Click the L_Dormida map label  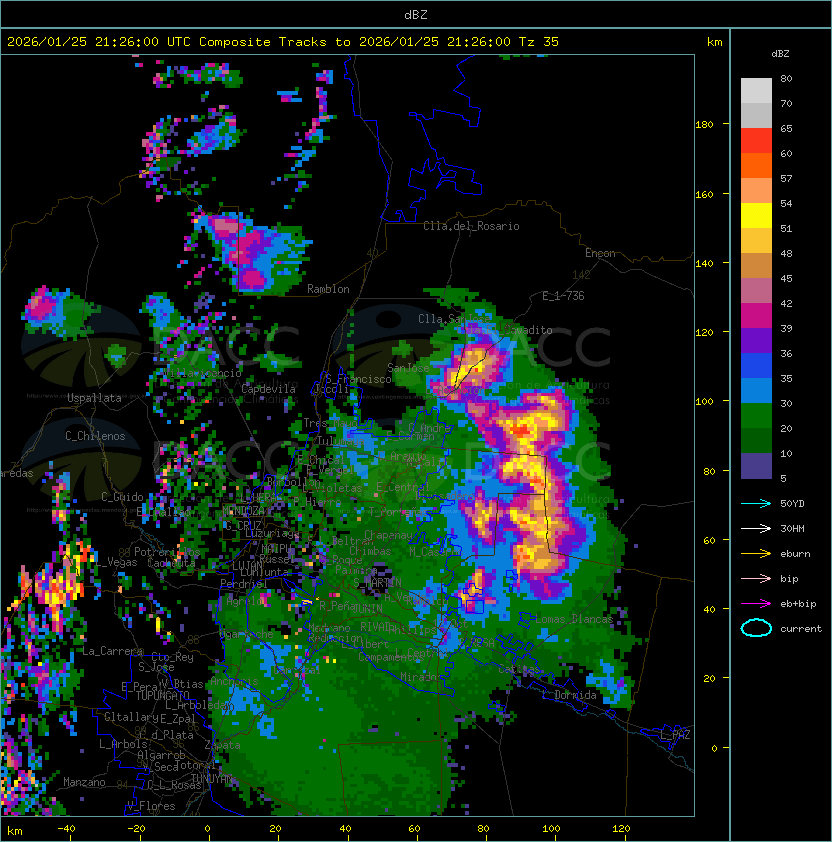pyautogui.click(x=569, y=695)
